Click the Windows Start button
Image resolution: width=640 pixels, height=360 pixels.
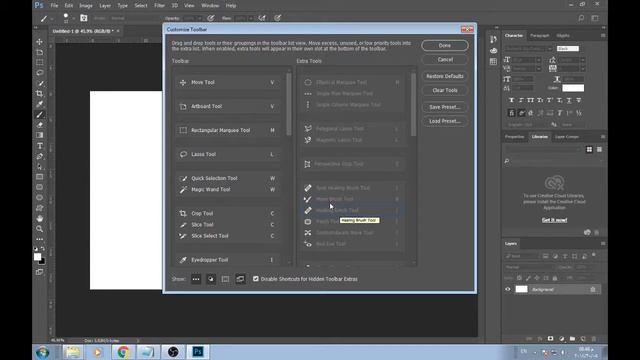pyautogui.click(x=43, y=352)
